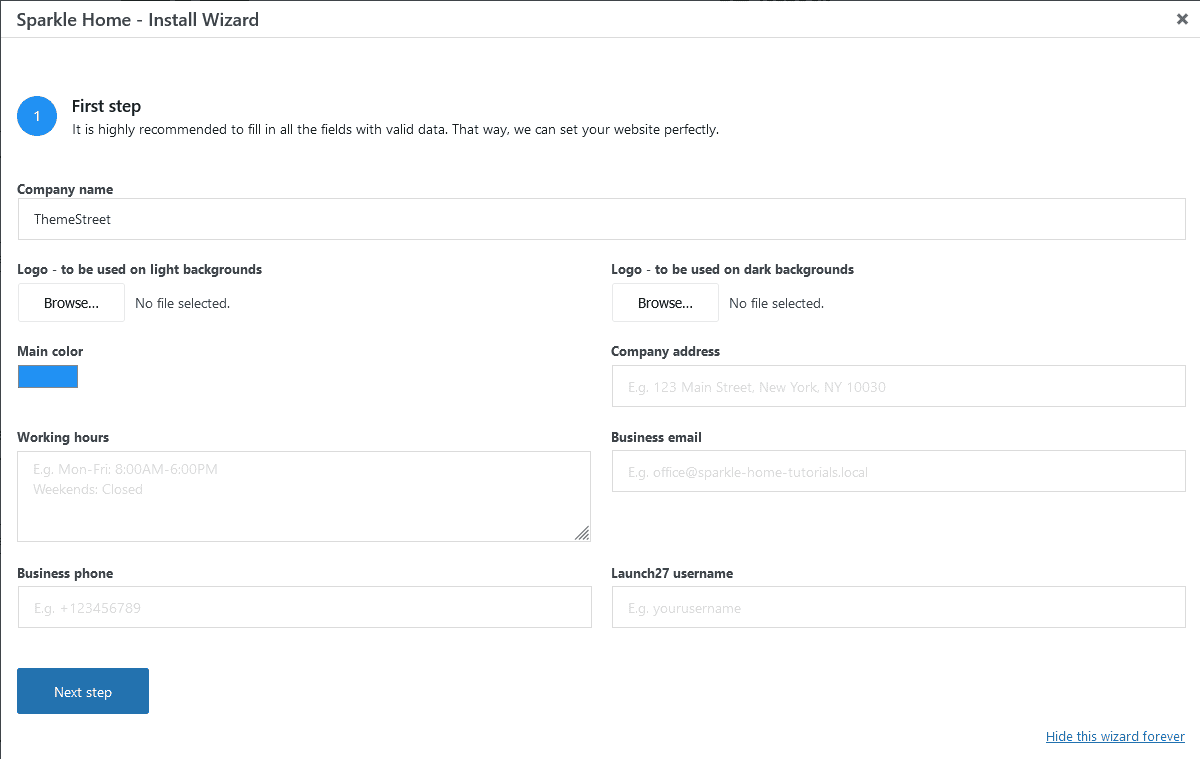Click the Next step button
1200x759 pixels.
82,691
